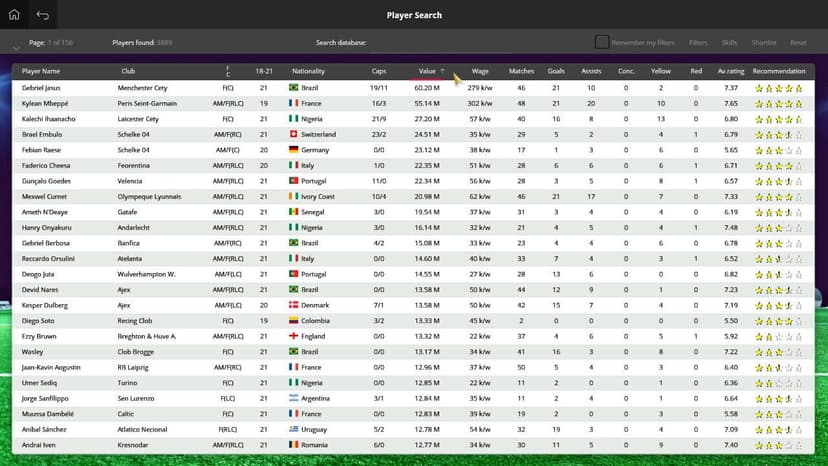Sort by the Nationality column header
Viewport: 828px width, 466px height.
[x=308, y=71]
